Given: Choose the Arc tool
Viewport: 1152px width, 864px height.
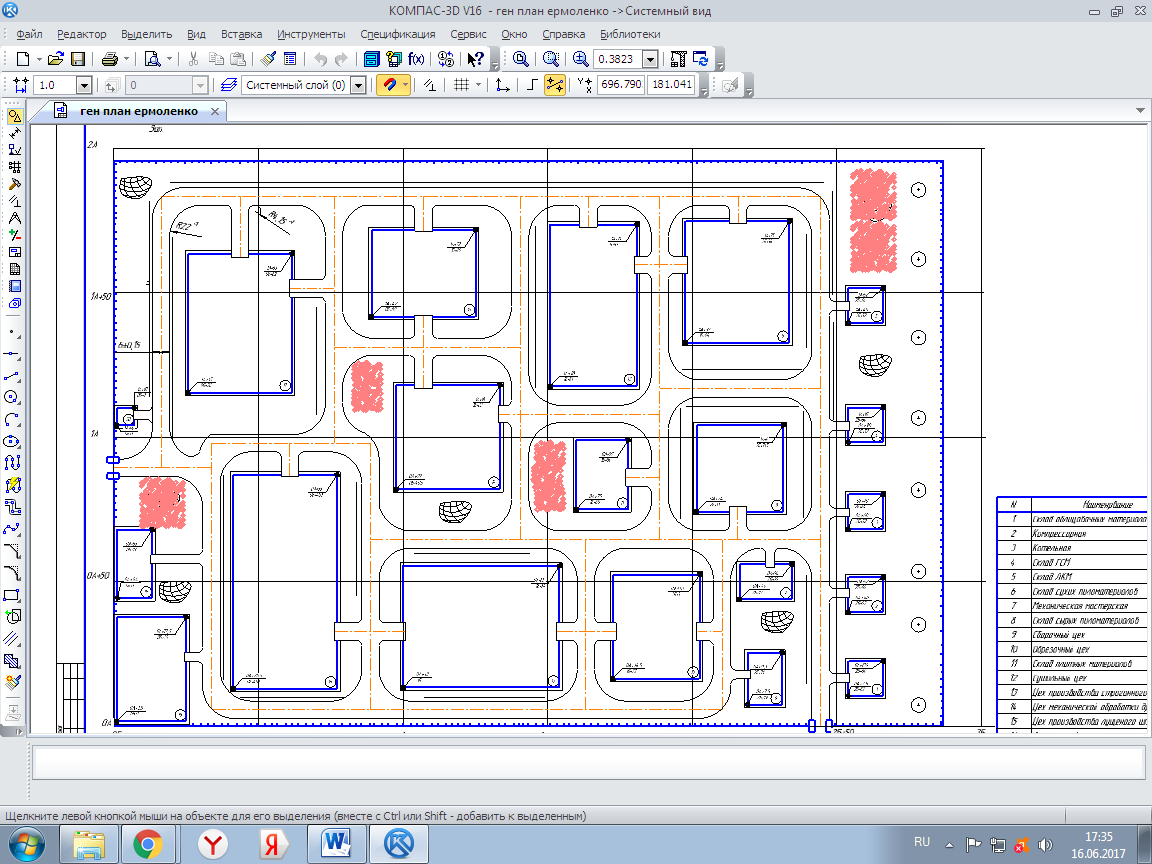Looking at the screenshot, I should click(11, 420).
